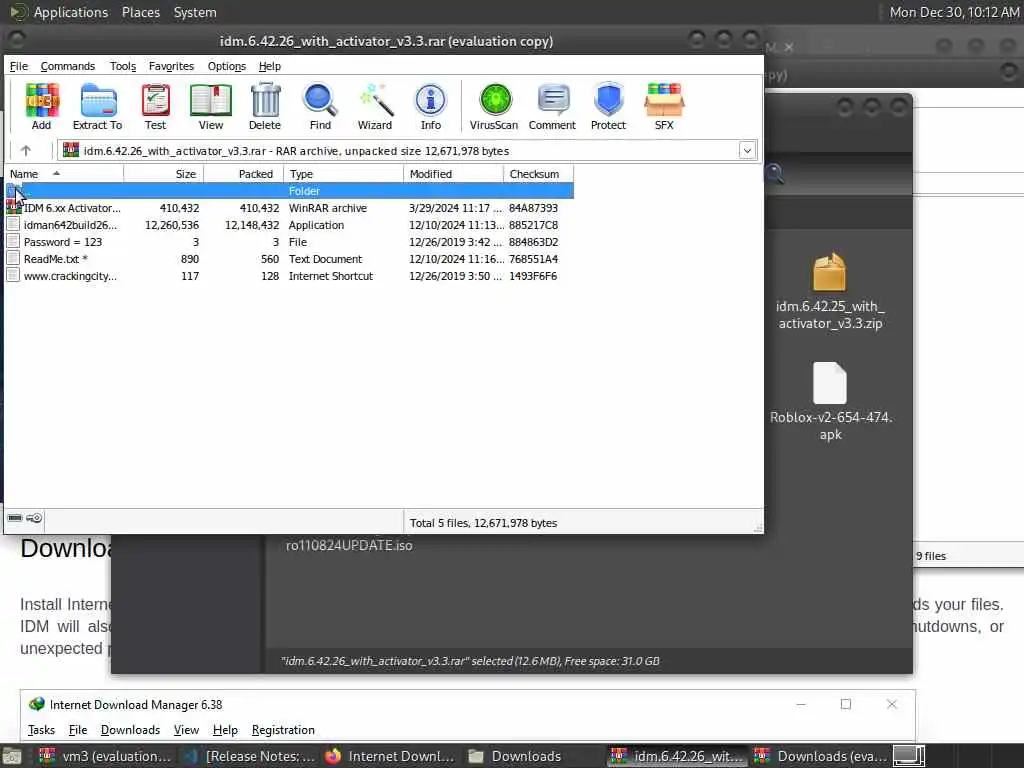Open the File menu in WinRAR
Screen dimensions: 1024x768
pos(18,66)
